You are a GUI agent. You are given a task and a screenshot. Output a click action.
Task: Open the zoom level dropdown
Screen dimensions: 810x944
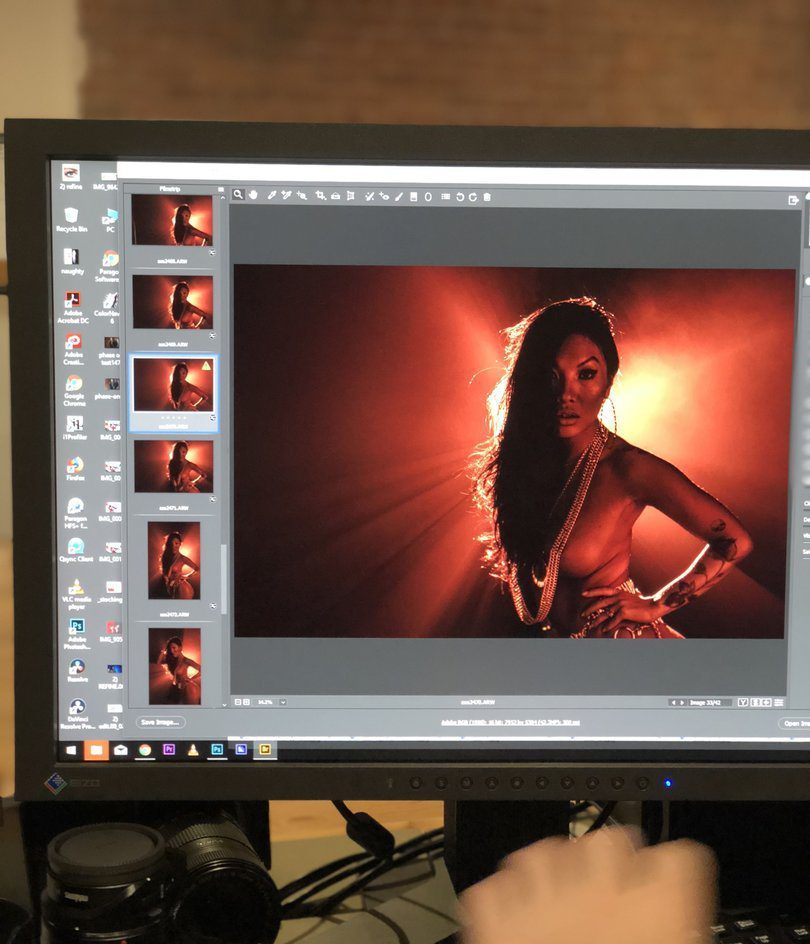click(x=283, y=702)
